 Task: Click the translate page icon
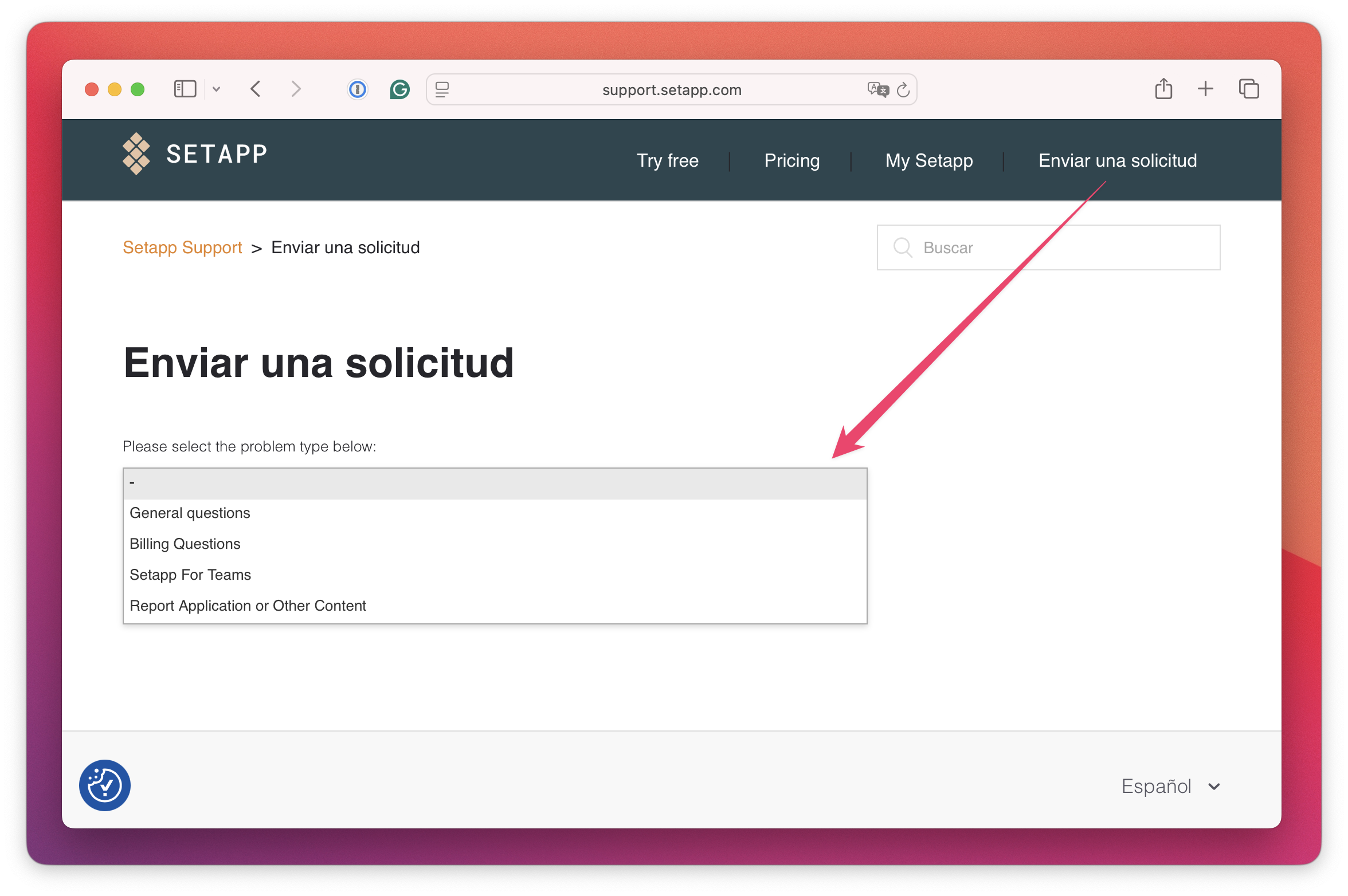coord(877,89)
